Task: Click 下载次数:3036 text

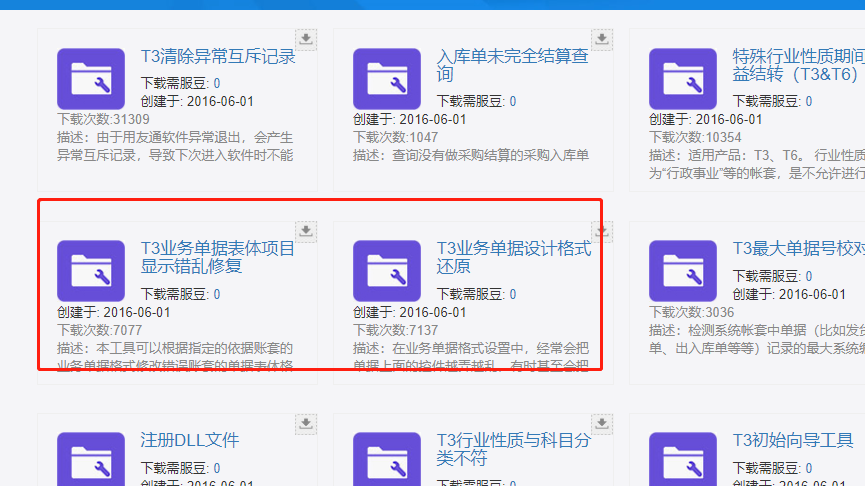Action: pyautogui.click(x=692, y=312)
